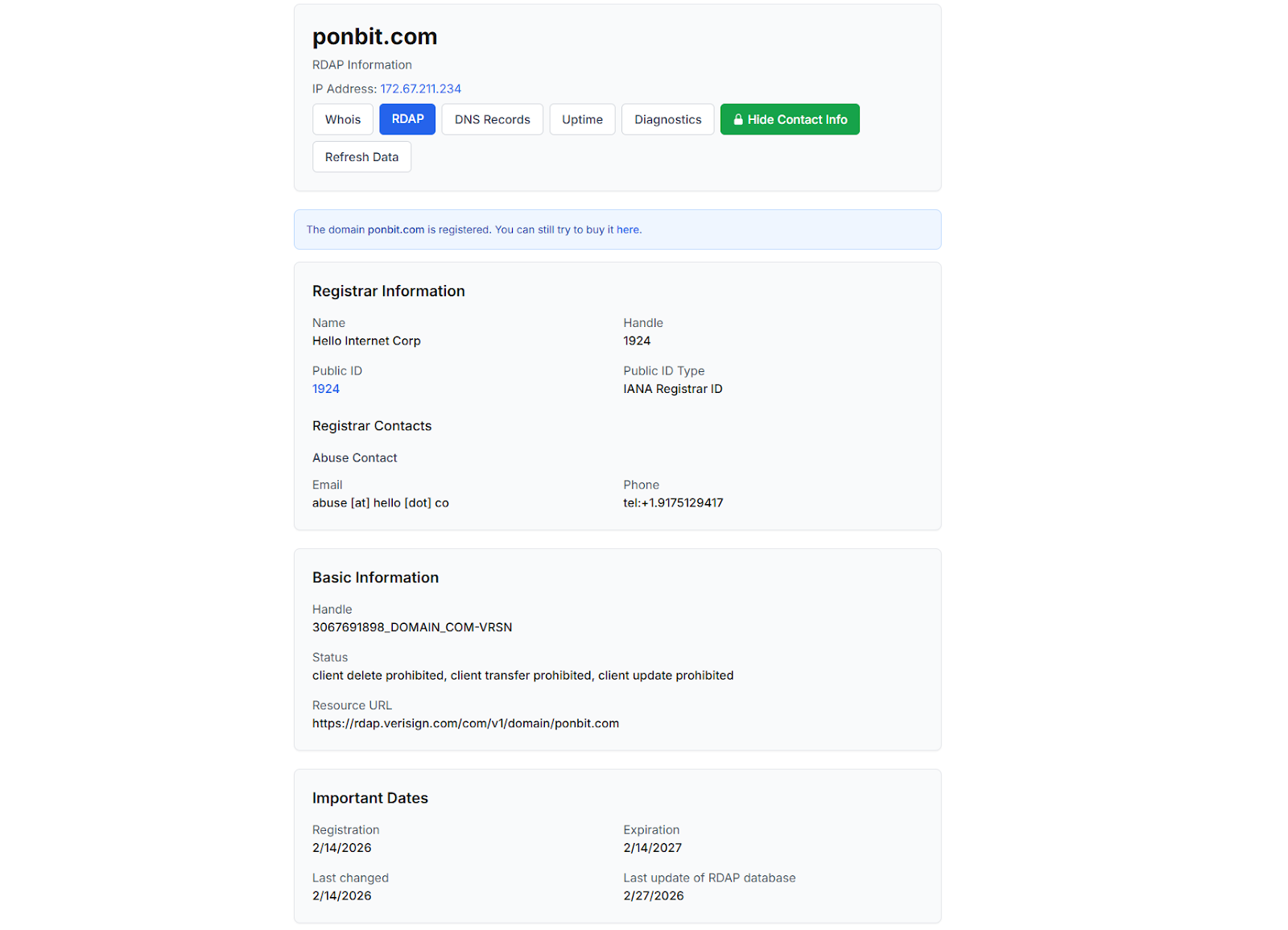
Task: Click the domain handle 3067691898_DOMAIN_COM-VRSN
Action: [x=411, y=628]
